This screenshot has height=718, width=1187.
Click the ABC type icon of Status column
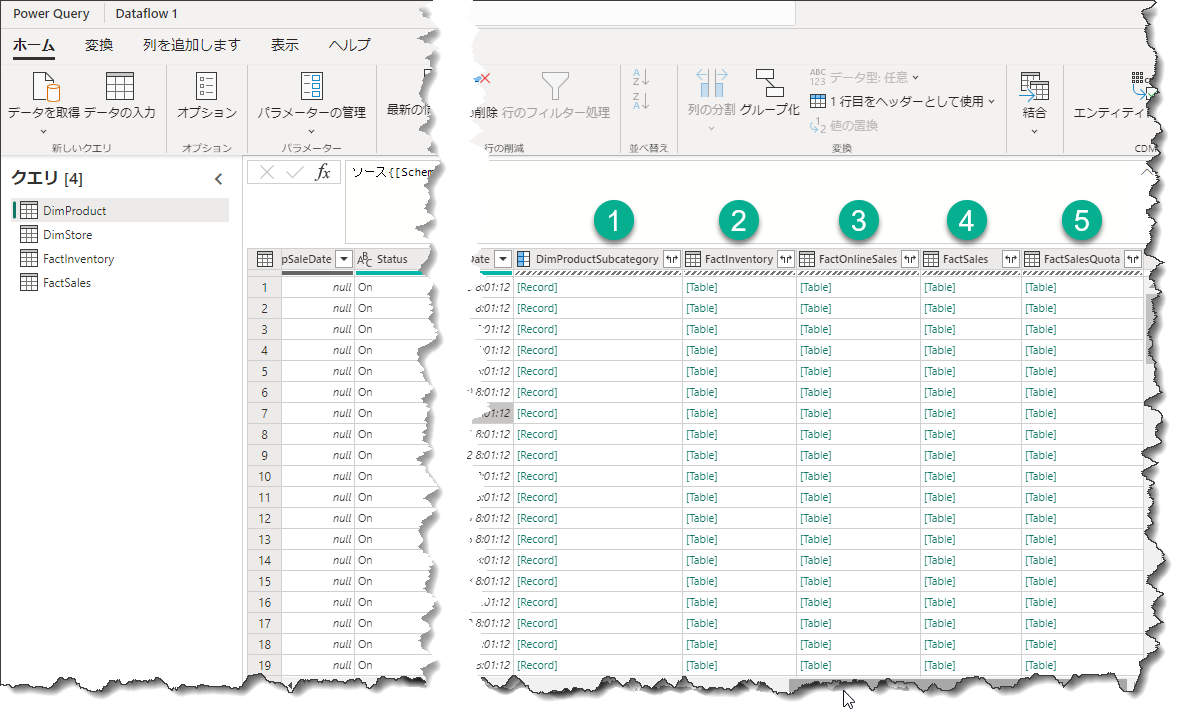coord(364,259)
